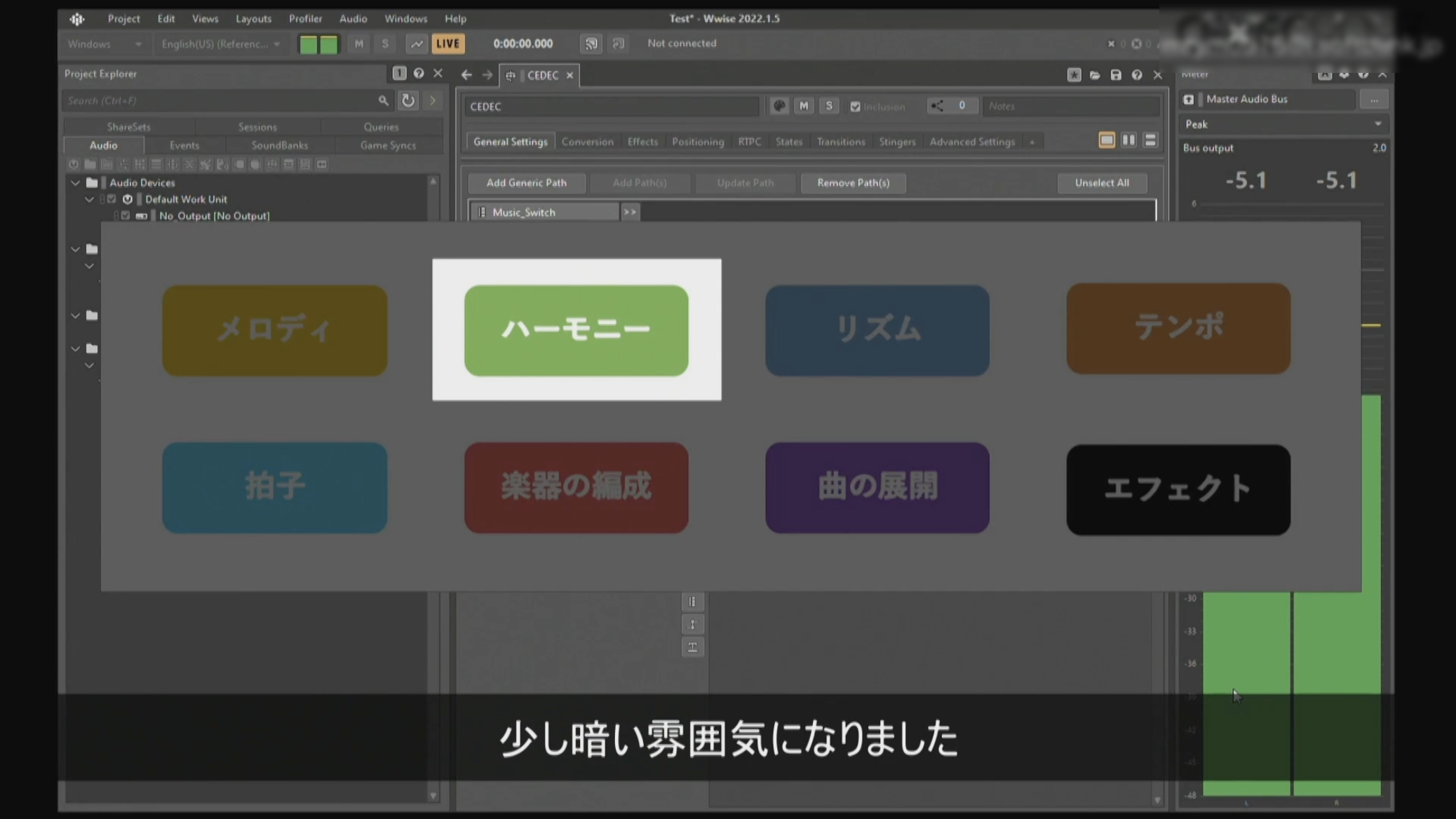Image resolution: width=1456 pixels, height=819 pixels.
Task: Click the expand arrow right of the refresh icon
Action: [433, 100]
